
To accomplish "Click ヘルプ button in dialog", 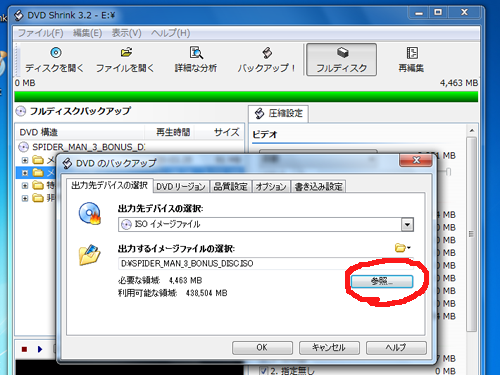I will coord(396,348).
